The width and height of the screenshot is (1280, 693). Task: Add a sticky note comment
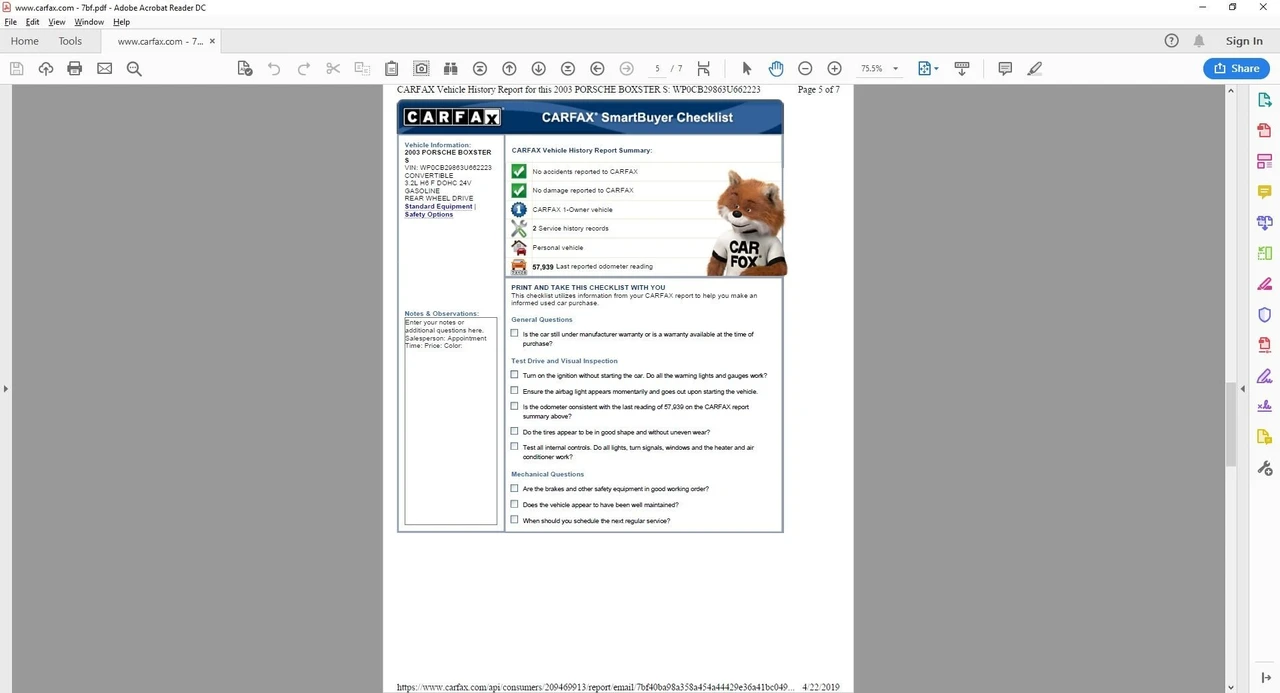(x=1005, y=68)
